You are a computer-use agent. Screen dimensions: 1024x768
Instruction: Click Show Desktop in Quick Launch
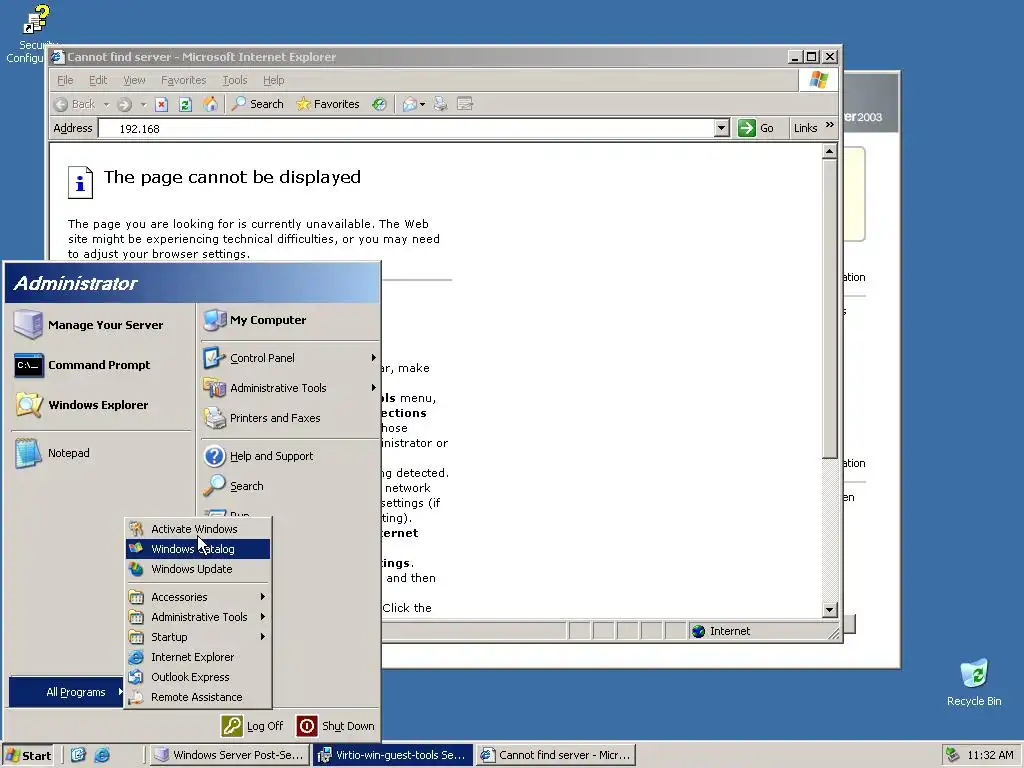coord(78,756)
